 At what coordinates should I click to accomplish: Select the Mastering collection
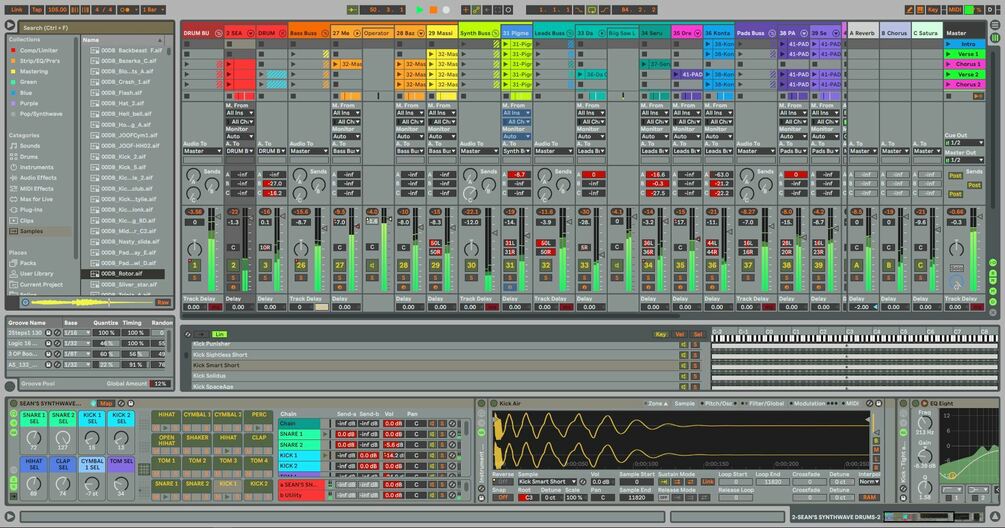33,71
